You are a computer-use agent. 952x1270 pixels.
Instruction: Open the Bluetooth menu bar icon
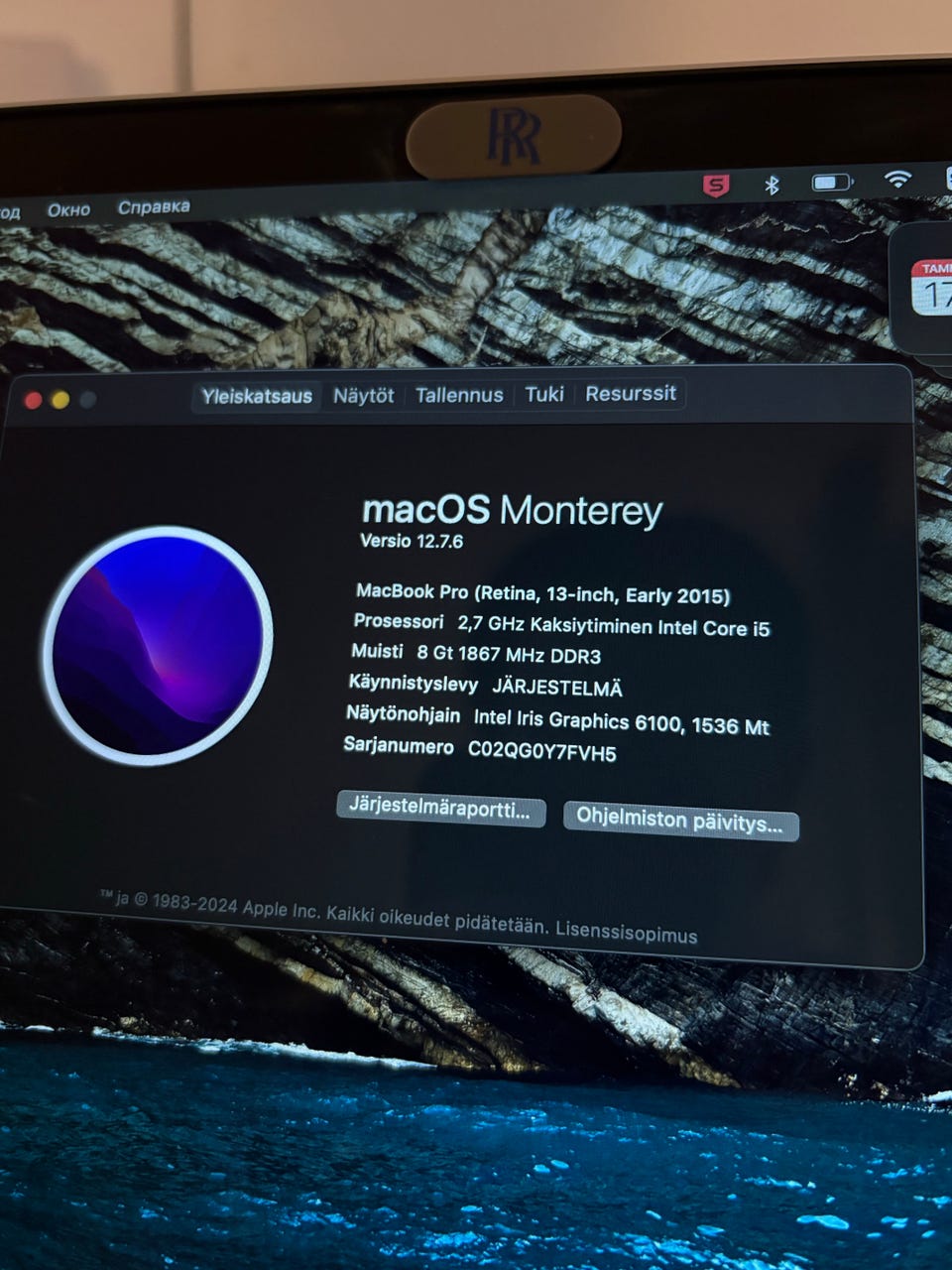coord(772,184)
